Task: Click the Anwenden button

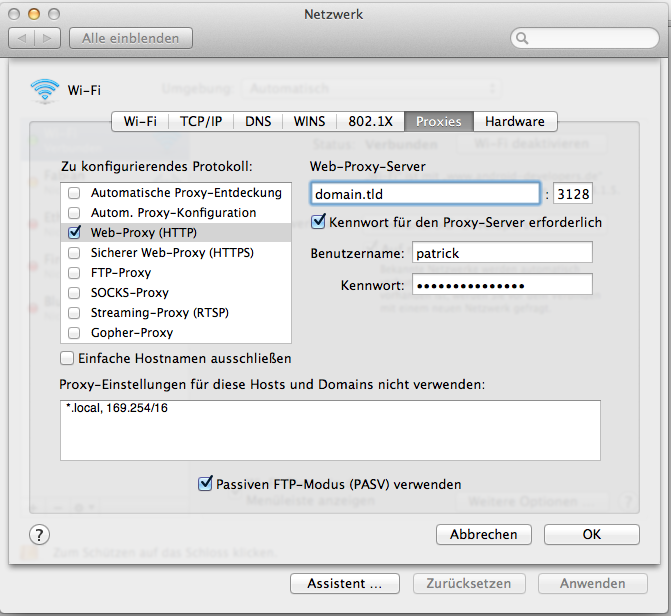Action: [x=593, y=583]
